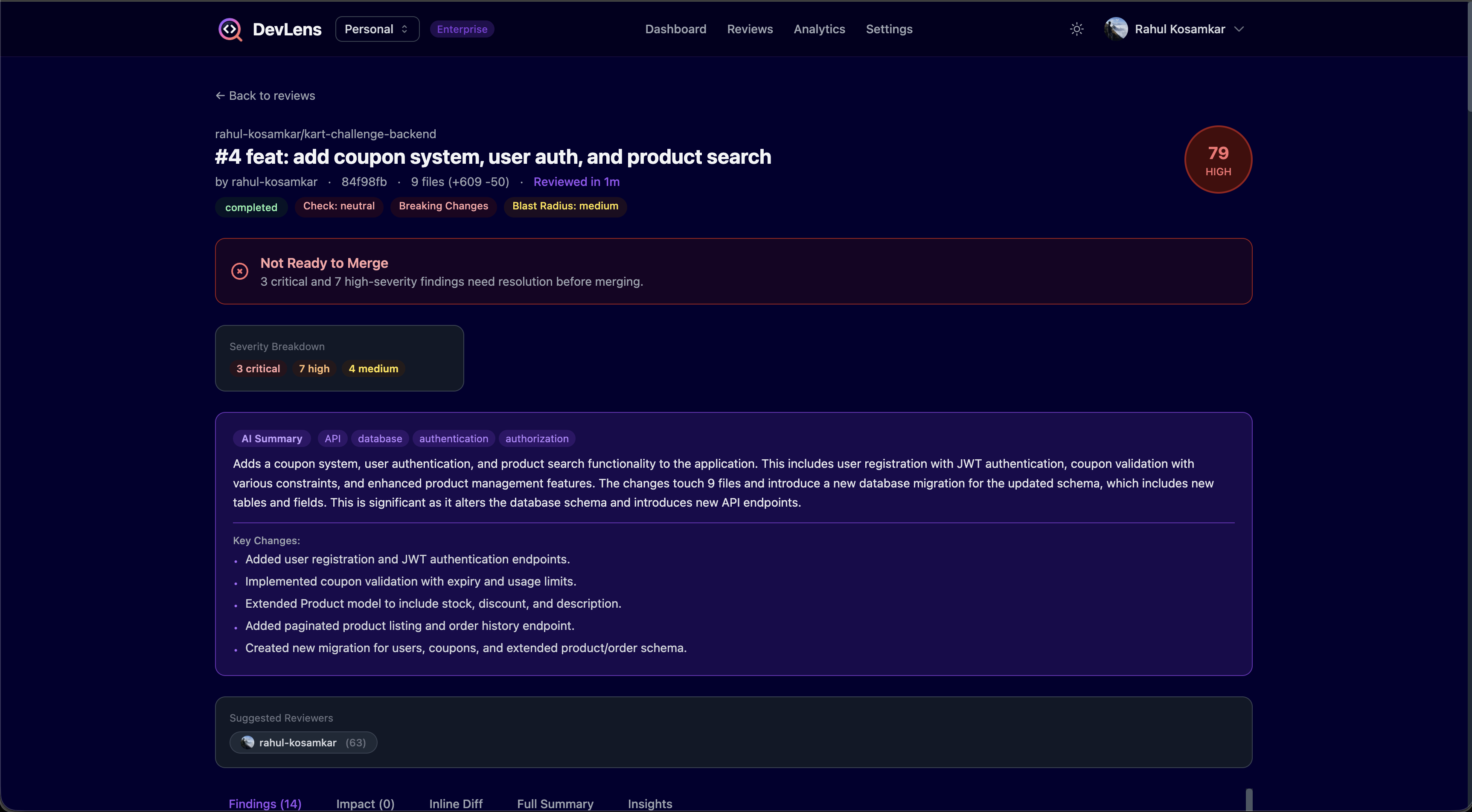Open the Insights tab

pyautogui.click(x=650, y=803)
